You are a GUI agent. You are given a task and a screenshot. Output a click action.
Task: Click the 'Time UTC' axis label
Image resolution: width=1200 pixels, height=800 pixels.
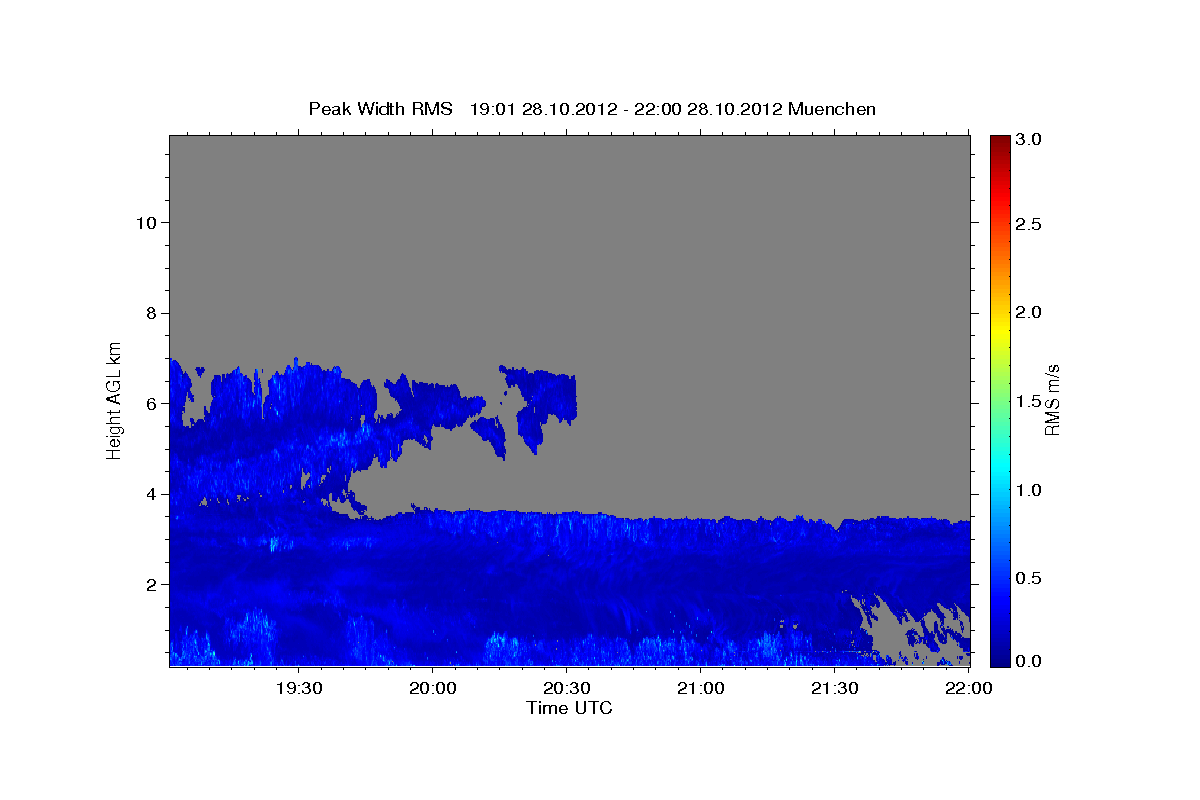569,708
